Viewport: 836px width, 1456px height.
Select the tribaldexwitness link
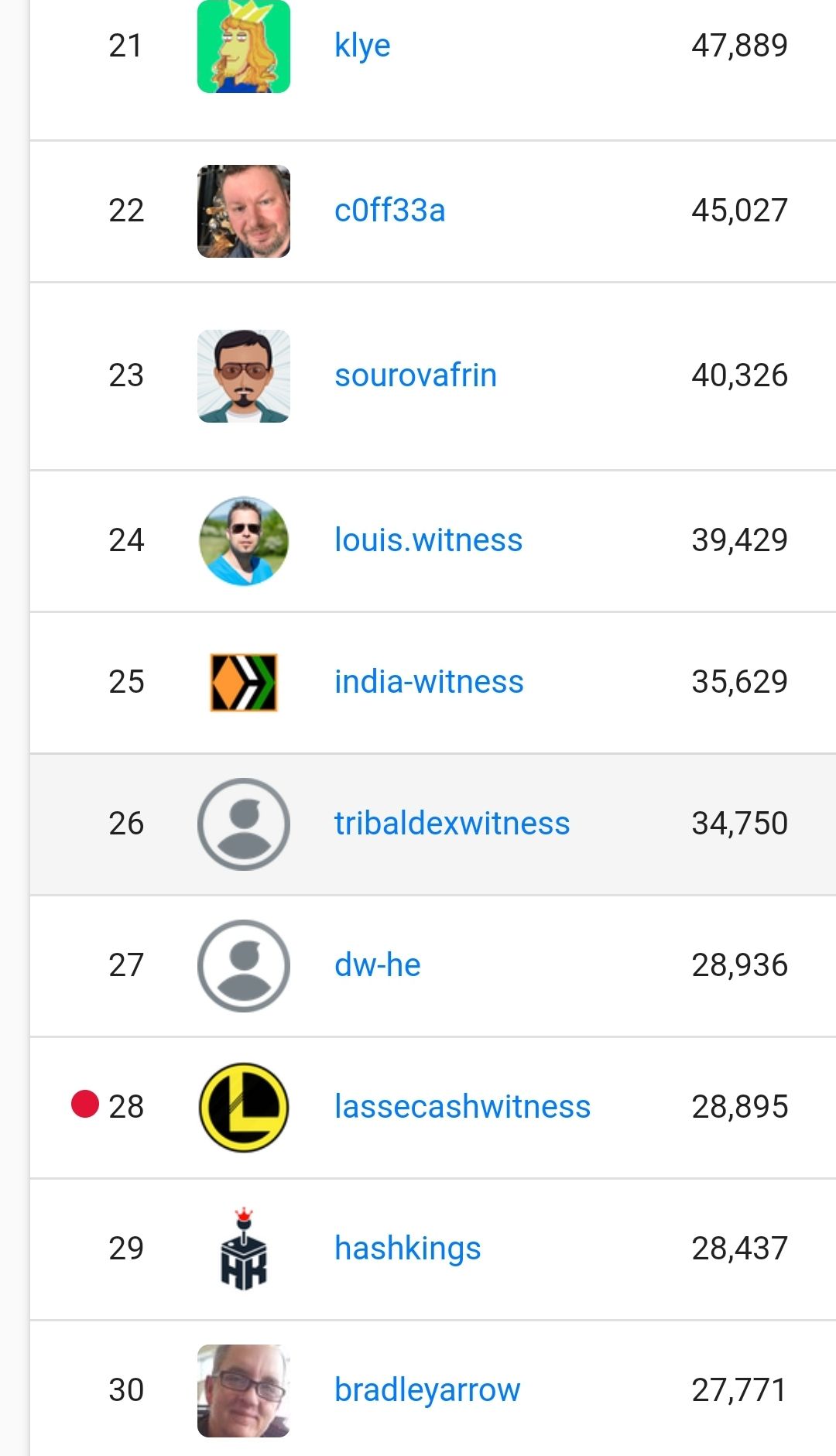pos(452,824)
